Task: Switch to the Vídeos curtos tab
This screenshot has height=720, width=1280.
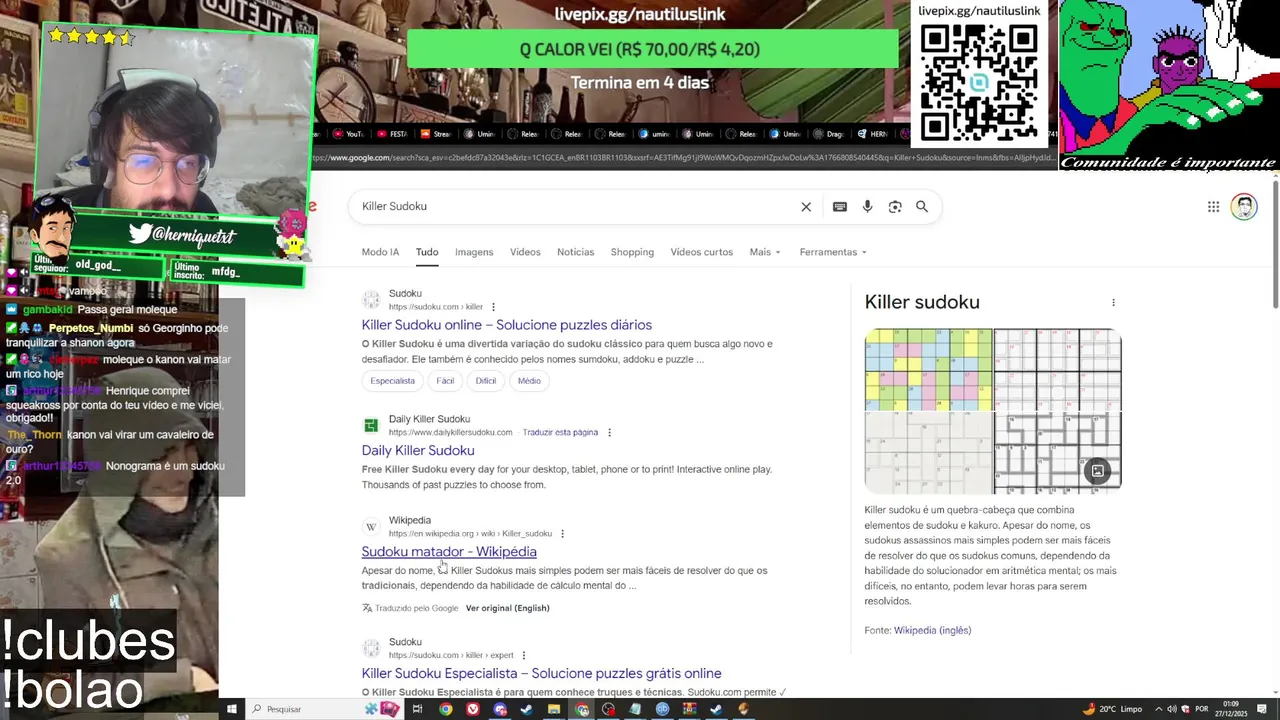Action: coord(701,252)
